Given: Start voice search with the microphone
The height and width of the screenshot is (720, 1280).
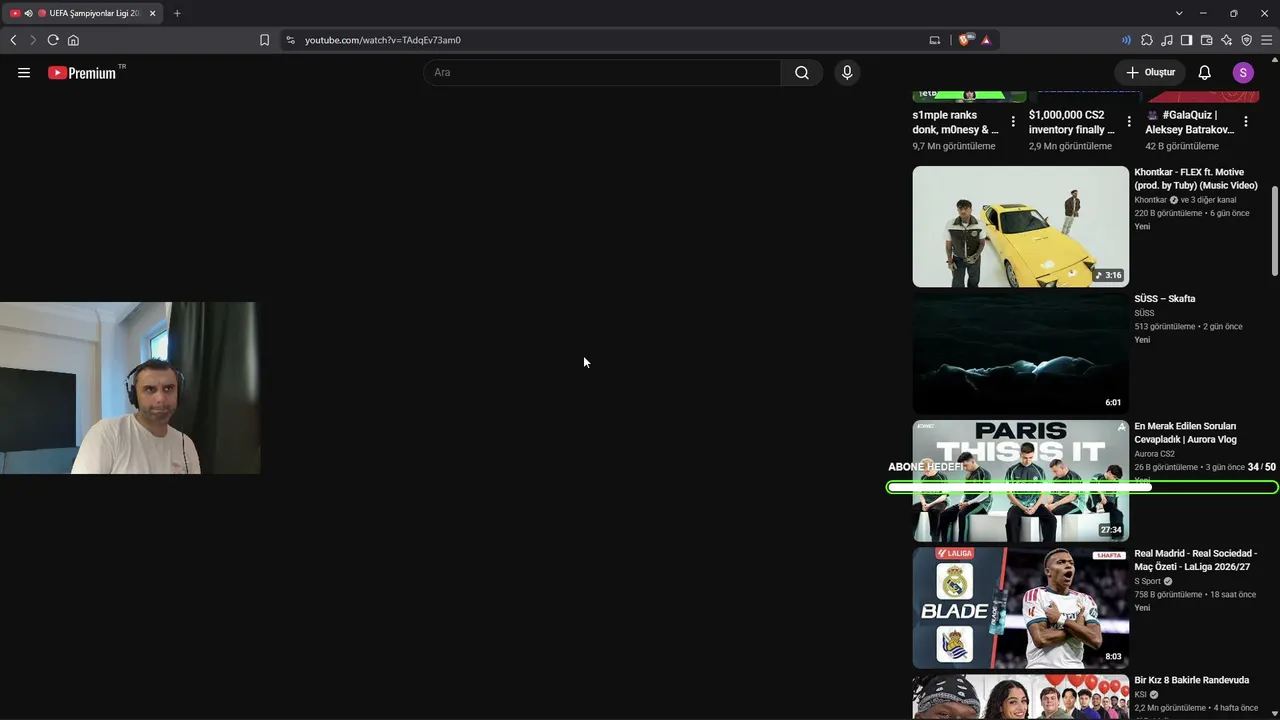Looking at the screenshot, I should point(847,73).
